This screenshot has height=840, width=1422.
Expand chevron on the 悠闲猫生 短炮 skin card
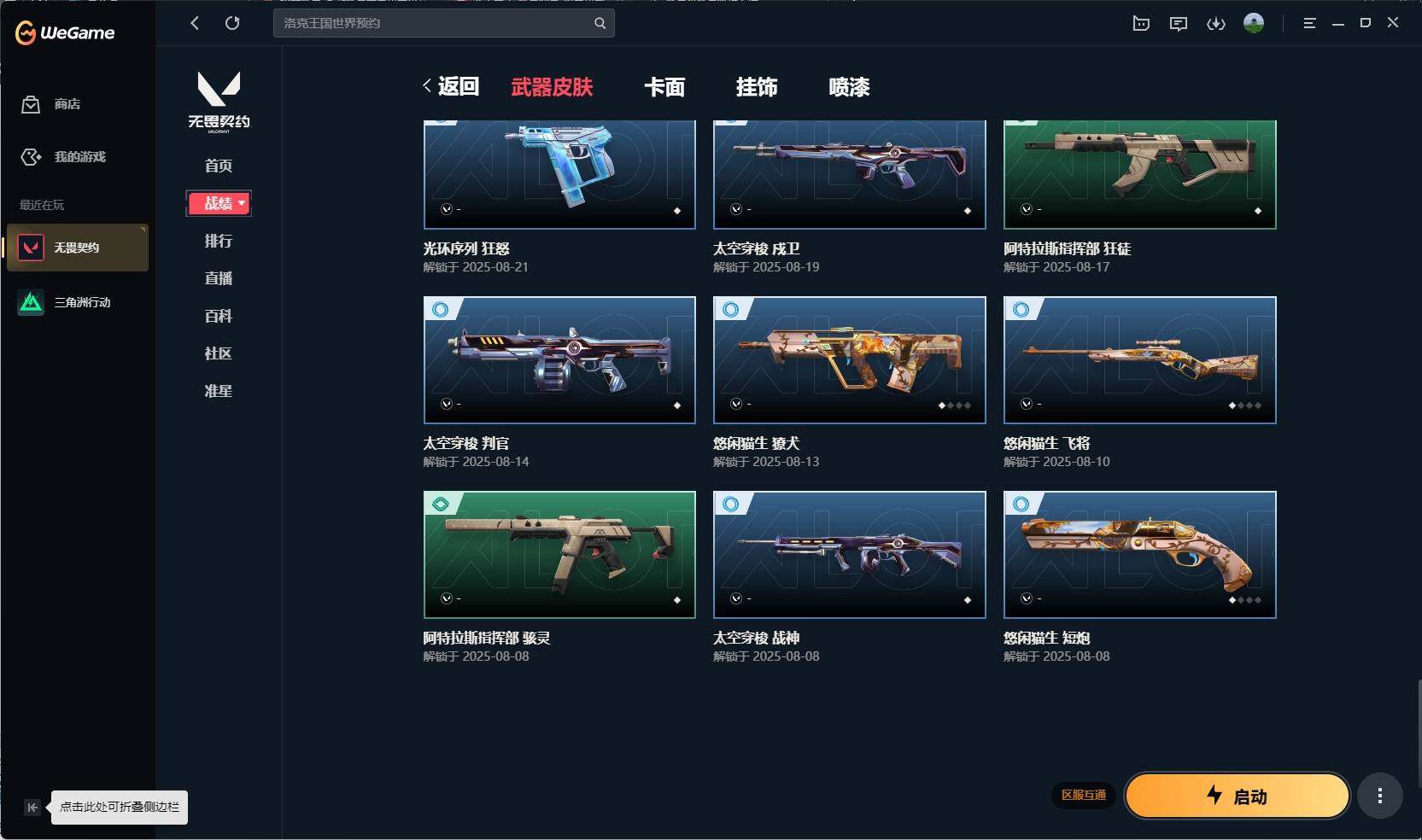click(1027, 598)
